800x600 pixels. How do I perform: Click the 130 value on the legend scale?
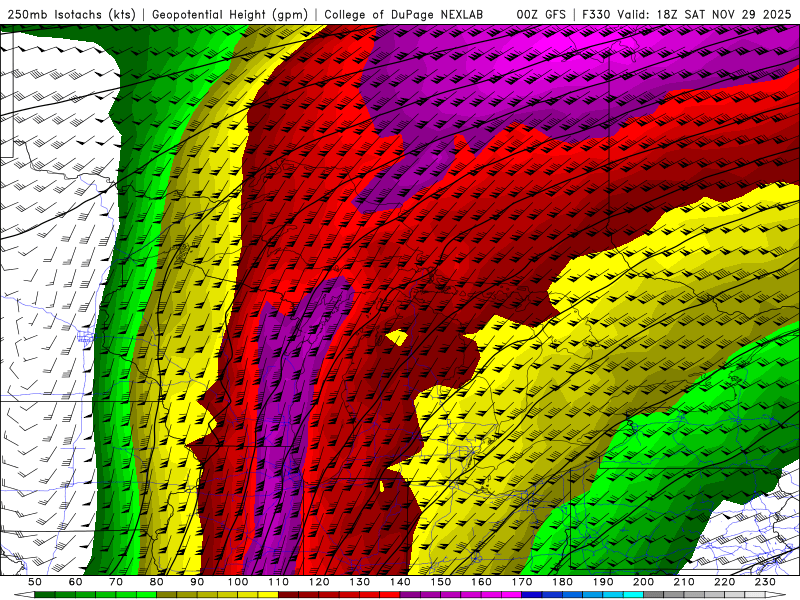[360, 582]
